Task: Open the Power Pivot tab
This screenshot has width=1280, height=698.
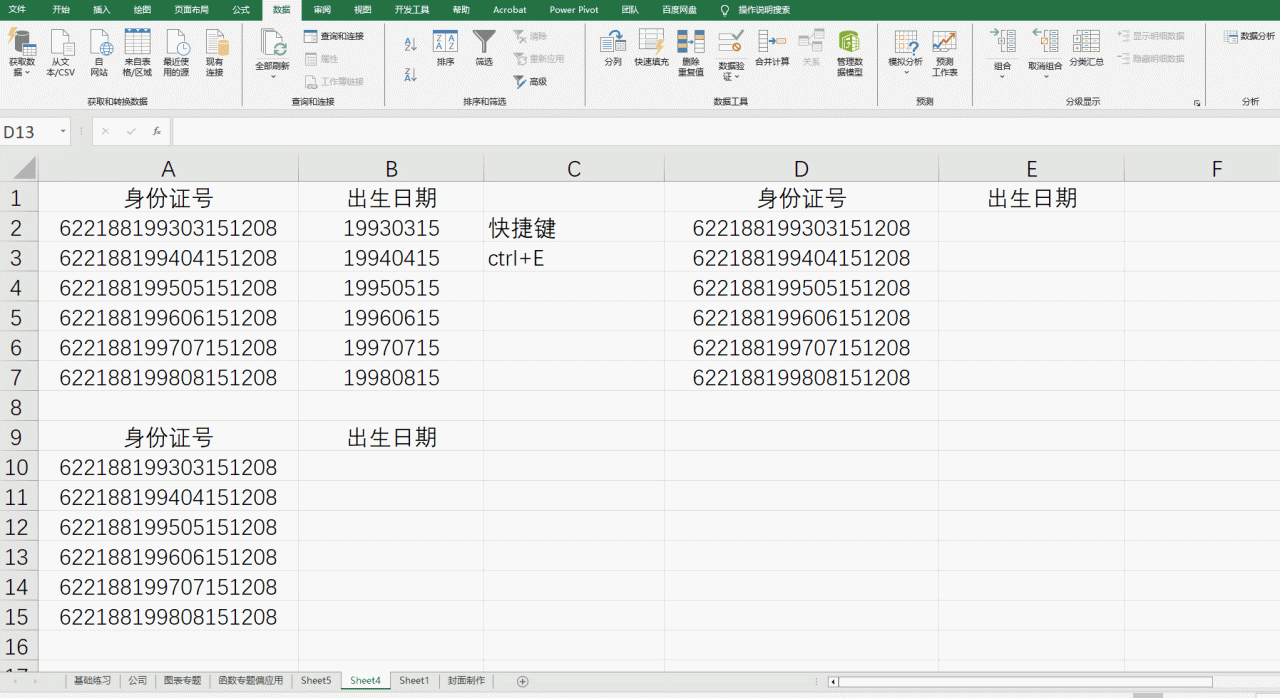Action: pos(574,9)
